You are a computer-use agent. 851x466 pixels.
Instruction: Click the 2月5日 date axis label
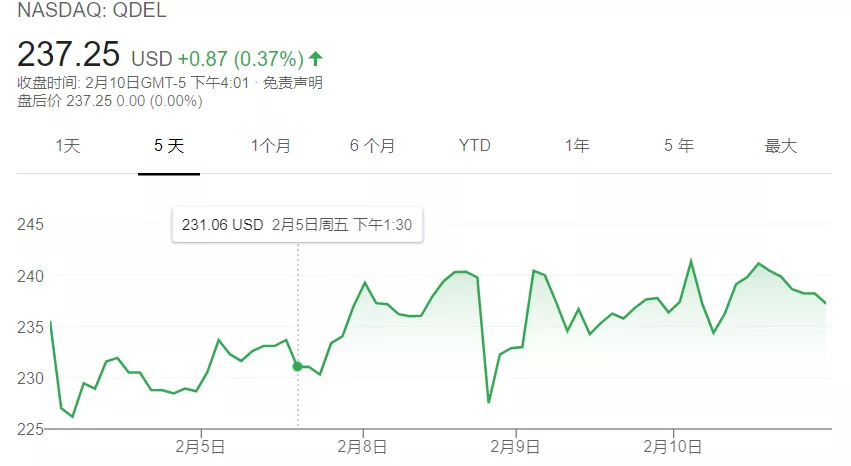tap(200, 444)
